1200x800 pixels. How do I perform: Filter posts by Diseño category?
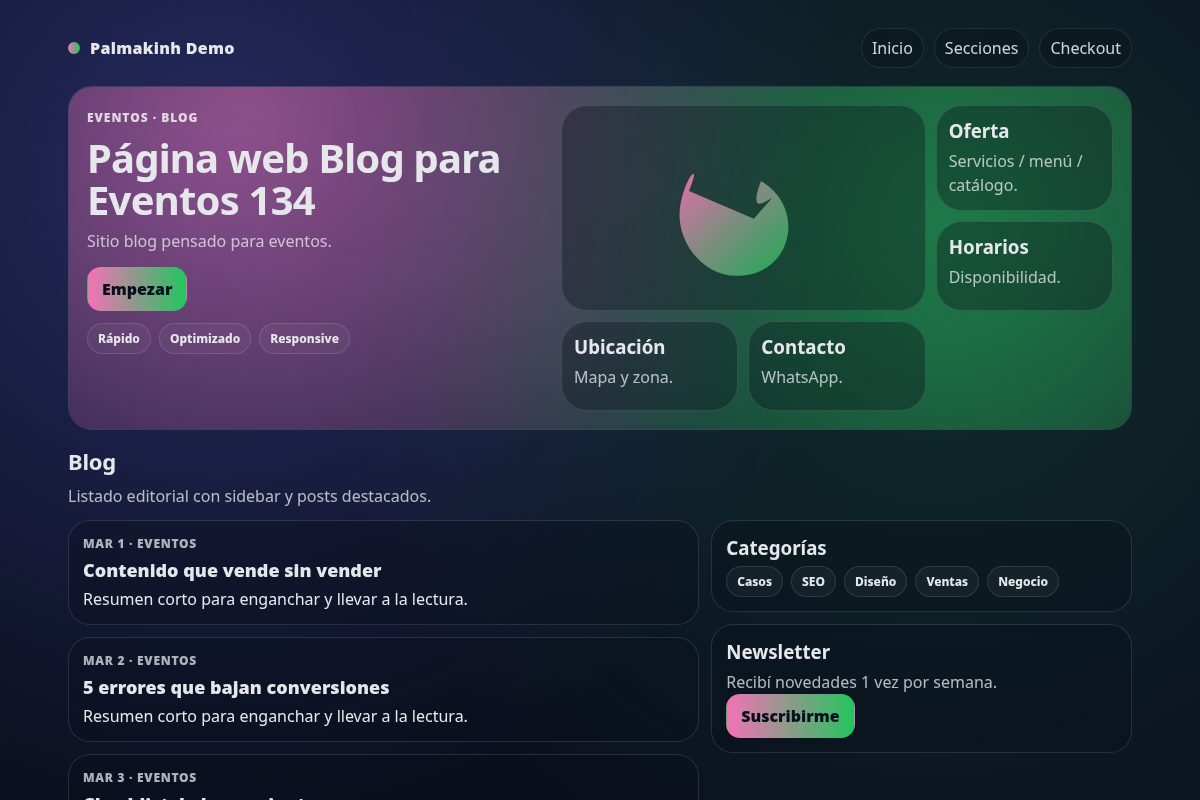875,581
